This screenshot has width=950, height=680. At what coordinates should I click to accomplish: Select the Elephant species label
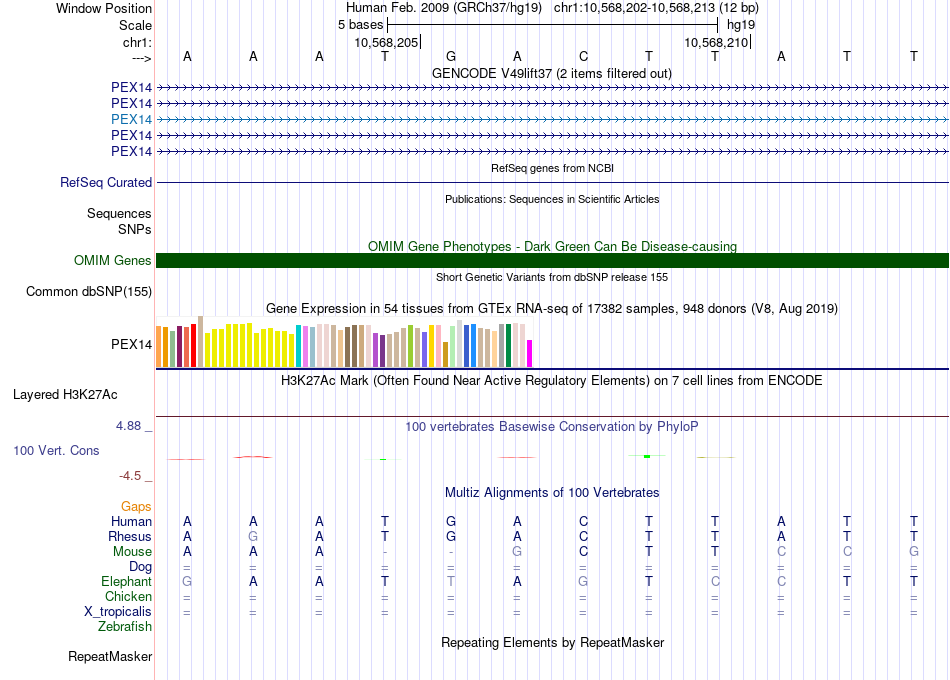(127, 582)
